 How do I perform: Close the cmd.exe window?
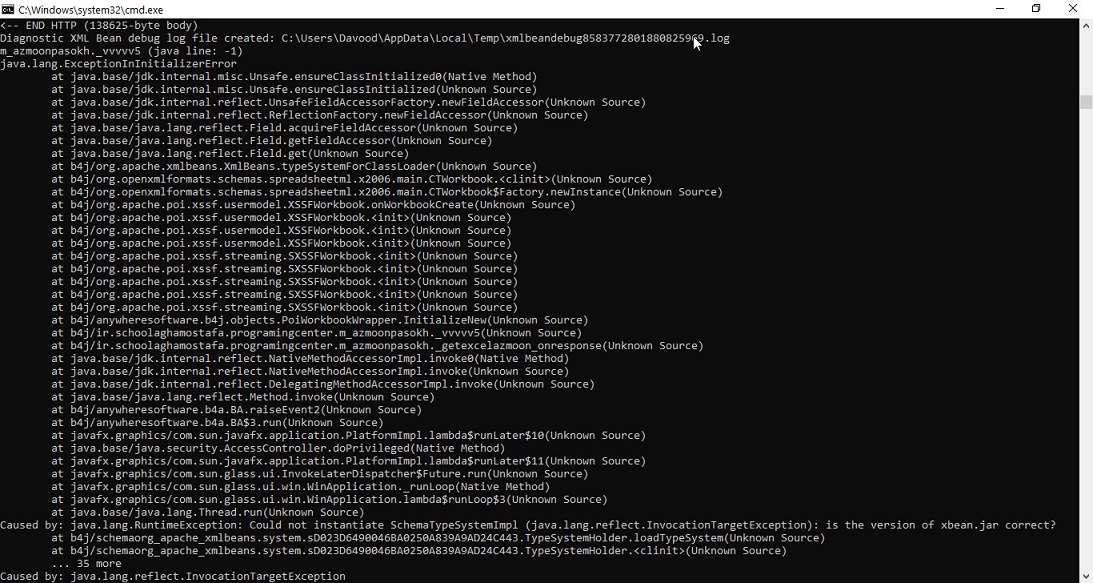[1073, 9]
